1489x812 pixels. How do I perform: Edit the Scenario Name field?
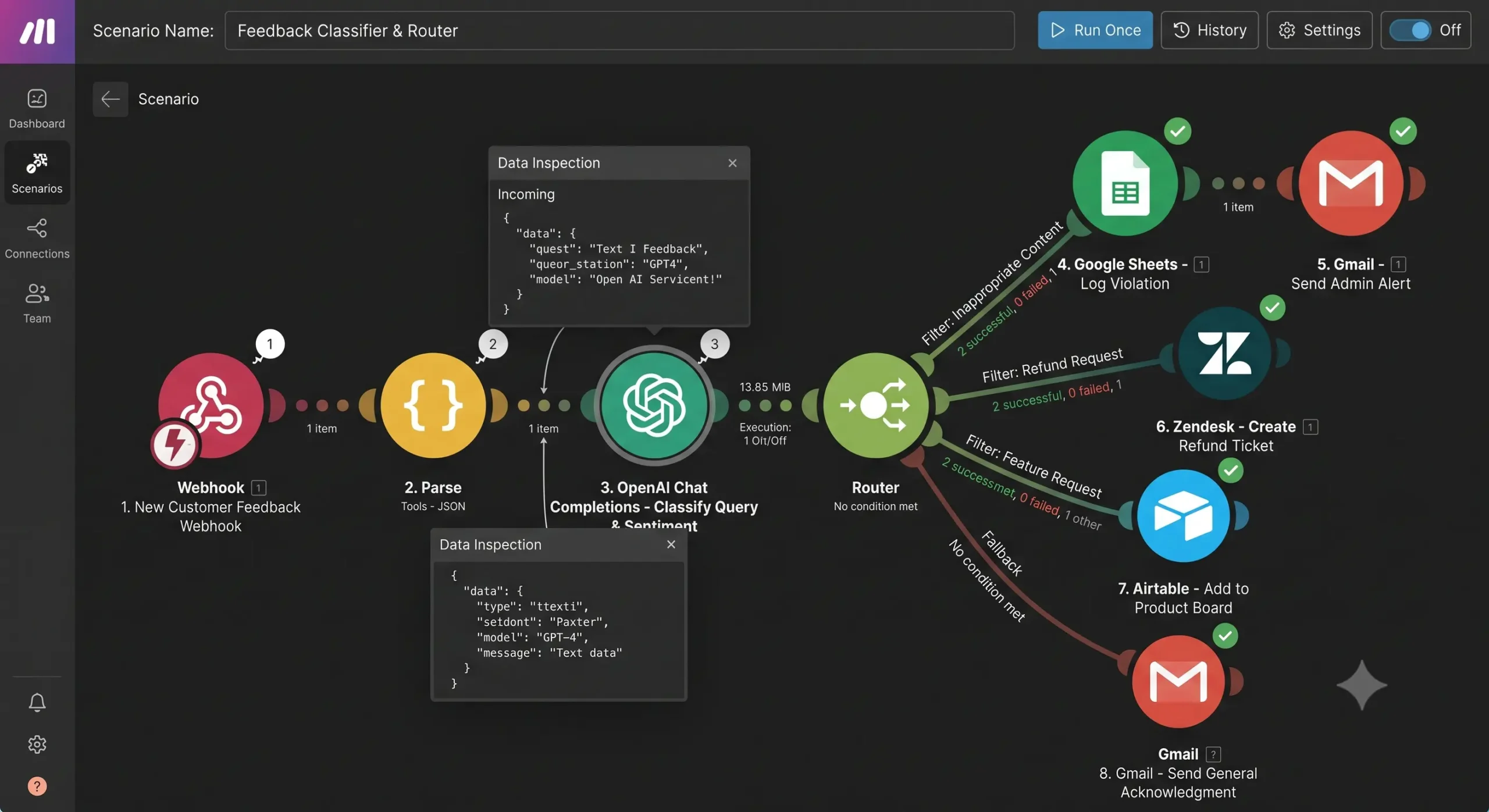[619, 30]
